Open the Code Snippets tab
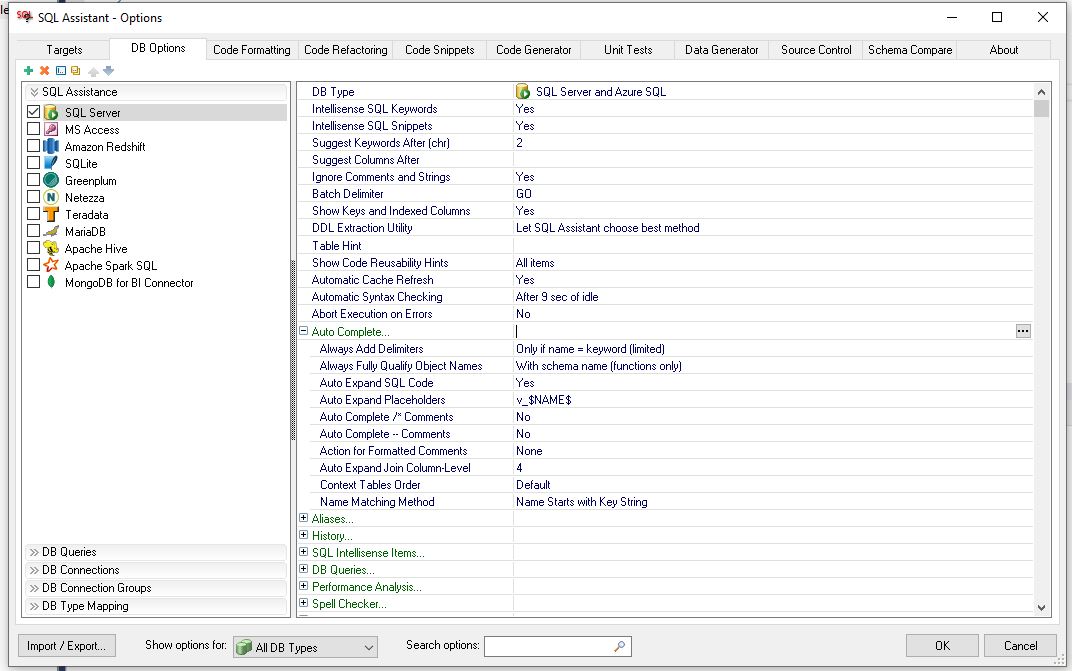Viewport: 1072px width, 671px height. pos(440,50)
